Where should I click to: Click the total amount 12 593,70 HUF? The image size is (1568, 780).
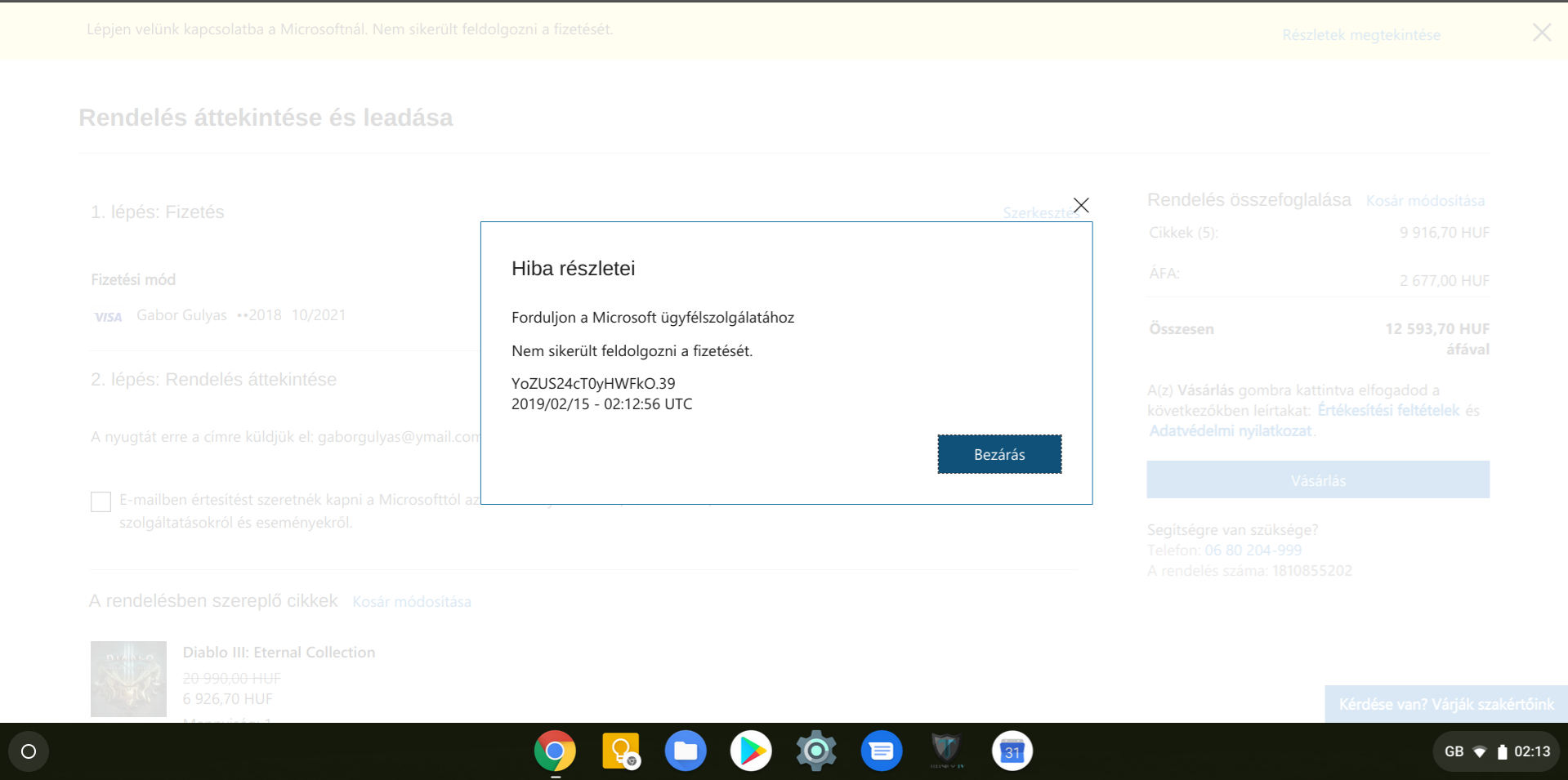point(1437,329)
